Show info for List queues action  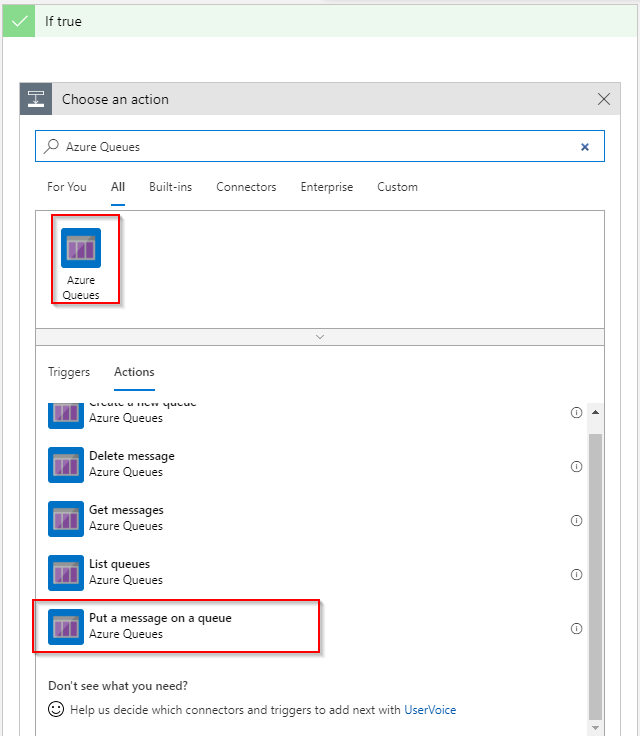click(576, 575)
